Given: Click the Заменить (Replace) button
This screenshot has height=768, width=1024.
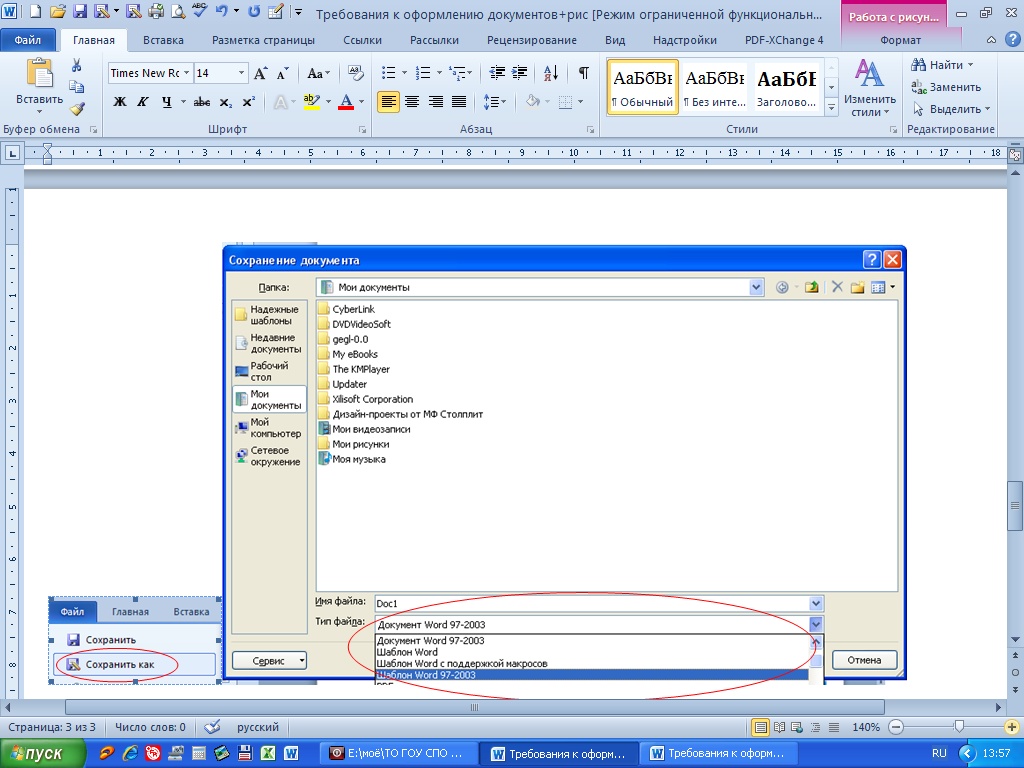Looking at the screenshot, I should 946,87.
